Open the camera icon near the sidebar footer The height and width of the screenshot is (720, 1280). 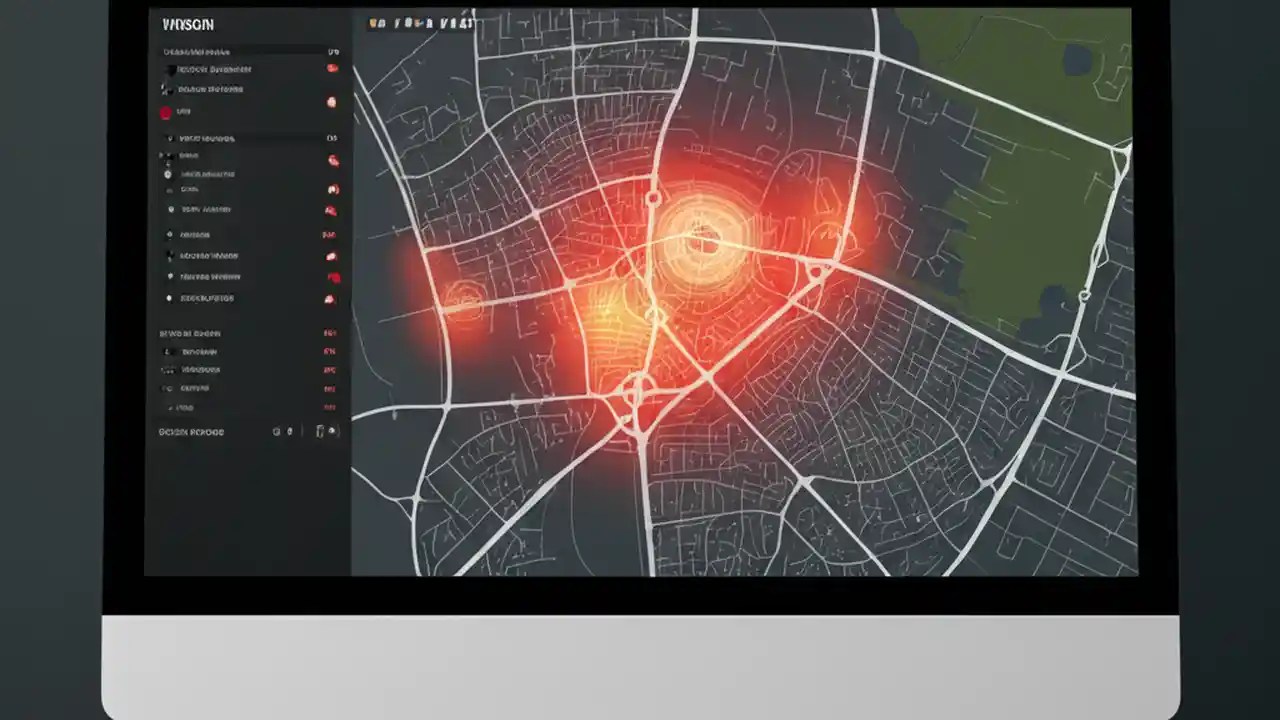(x=320, y=431)
